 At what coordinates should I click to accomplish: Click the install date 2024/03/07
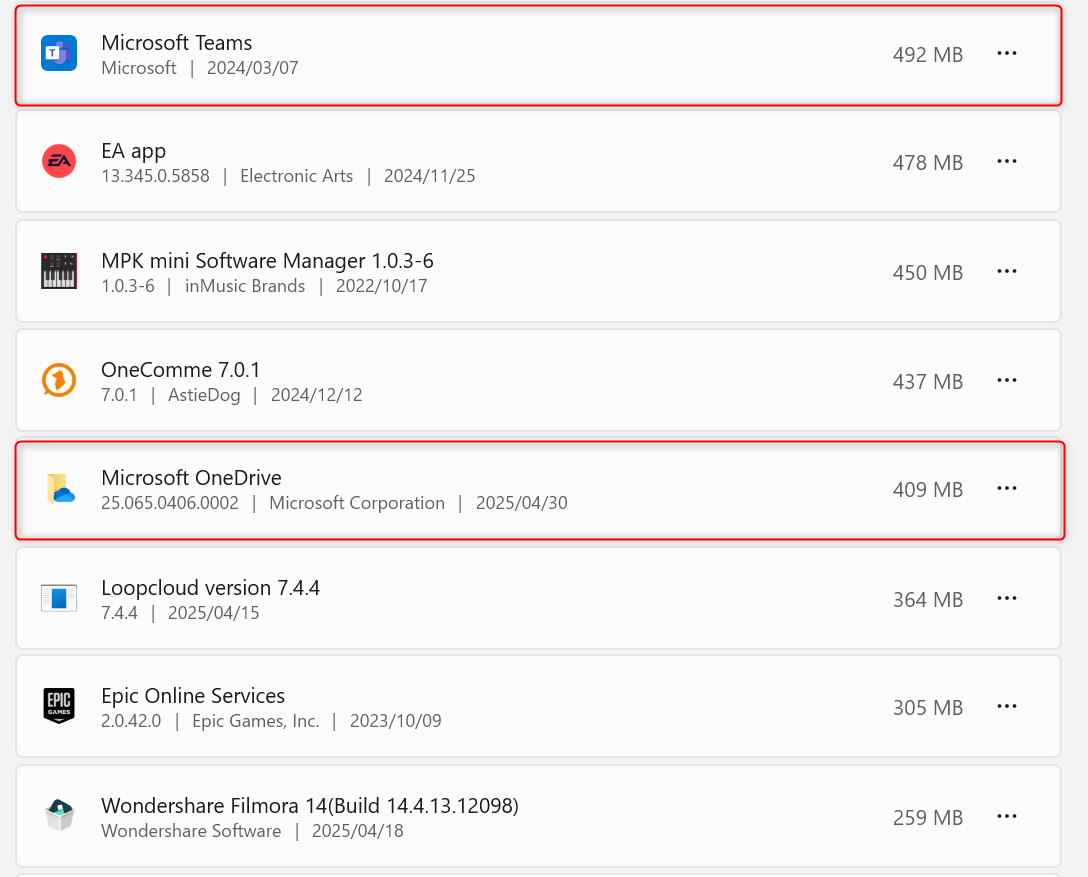click(253, 68)
